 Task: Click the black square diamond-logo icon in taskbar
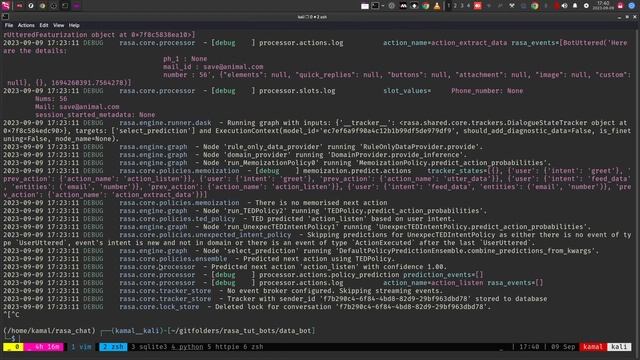[x=414, y=6]
